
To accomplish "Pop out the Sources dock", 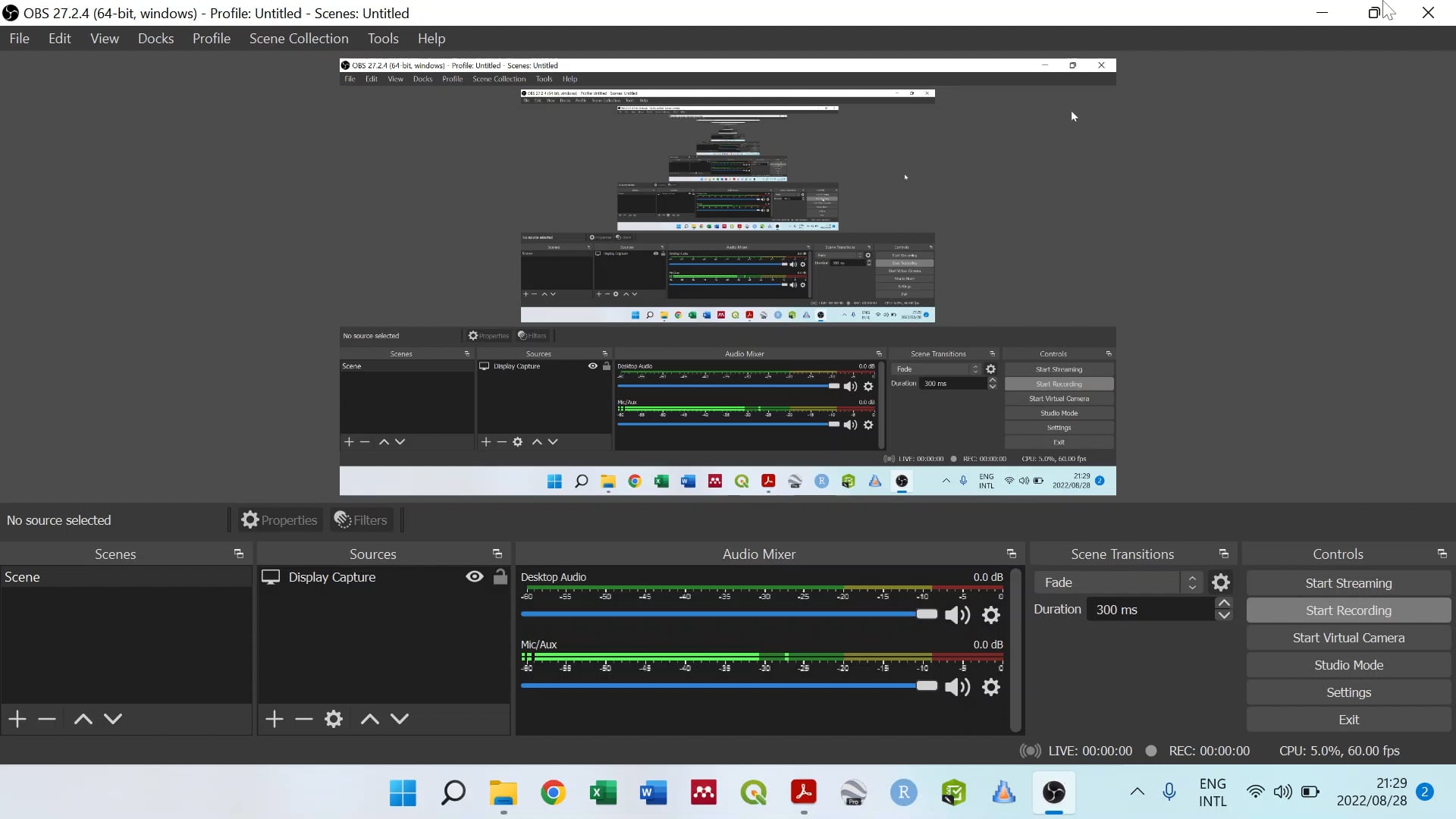I will (x=497, y=554).
